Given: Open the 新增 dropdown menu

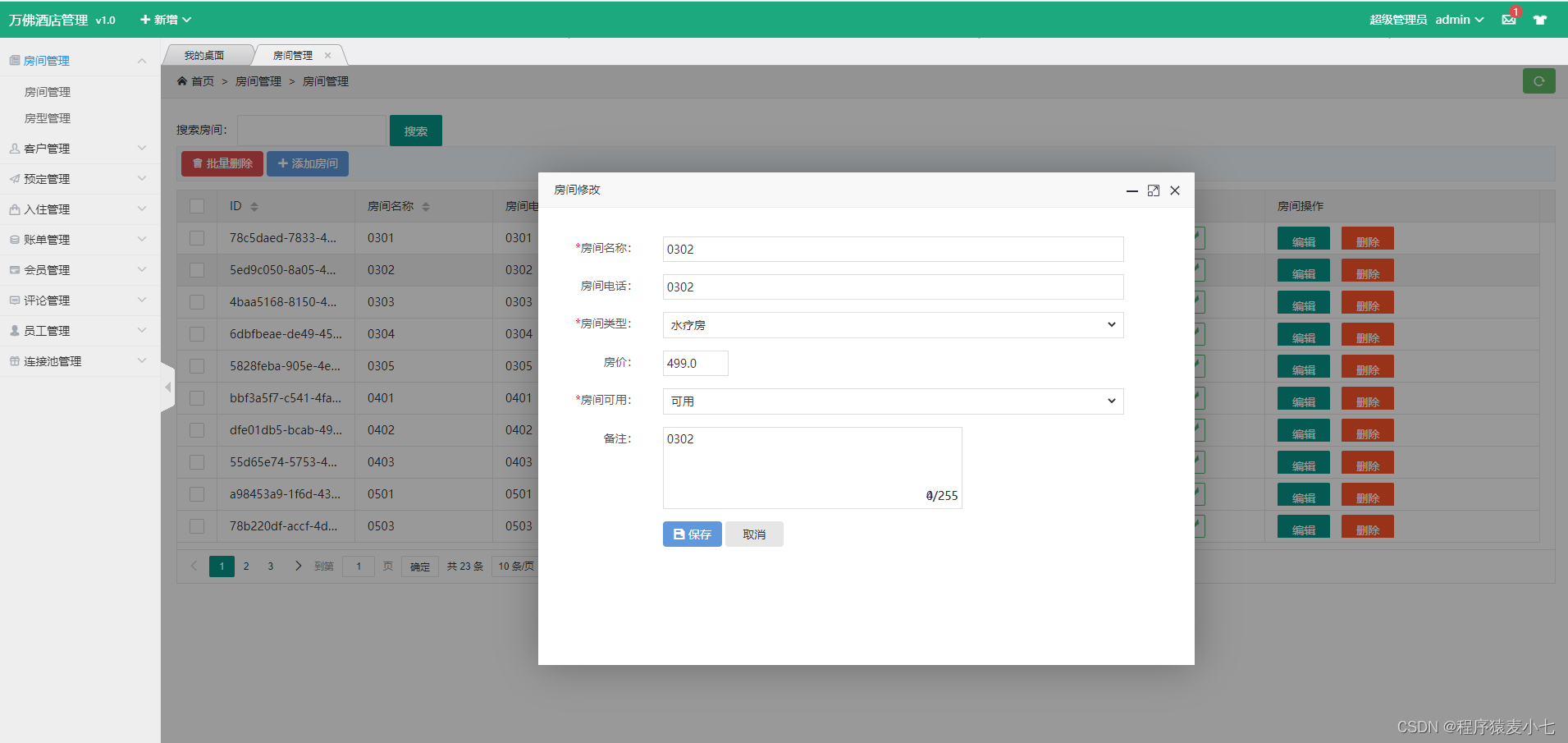Looking at the screenshot, I should coord(166,20).
